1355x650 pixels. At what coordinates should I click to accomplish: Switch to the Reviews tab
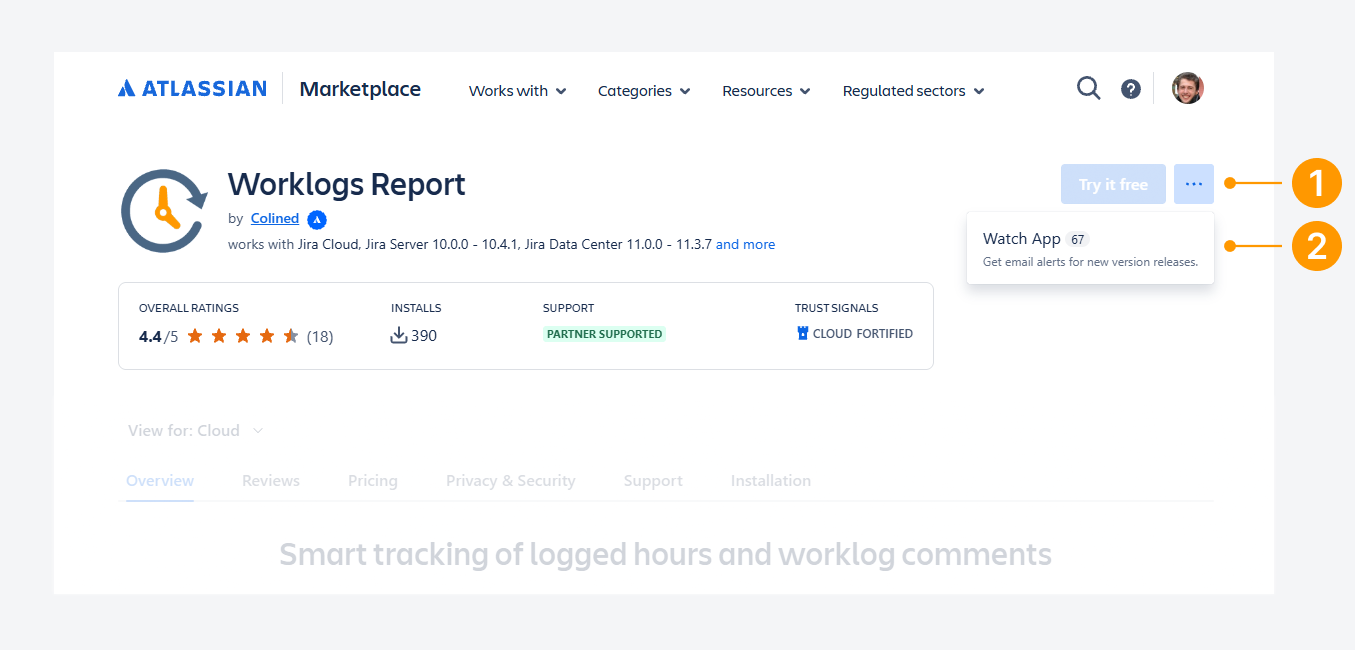[x=271, y=481]
